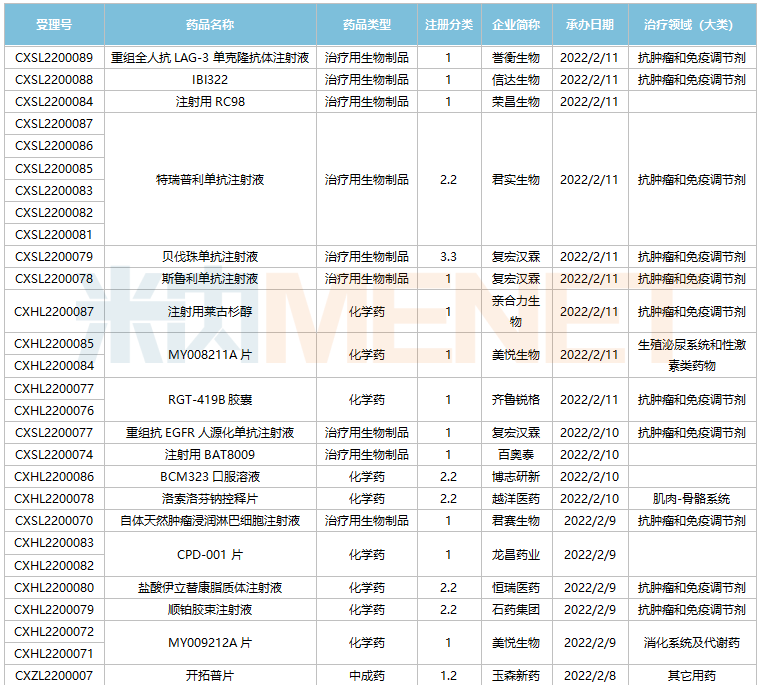Select cell CXSL2200074
The width and height of the screenshot is (761, 685).
[x=54, y=455]
